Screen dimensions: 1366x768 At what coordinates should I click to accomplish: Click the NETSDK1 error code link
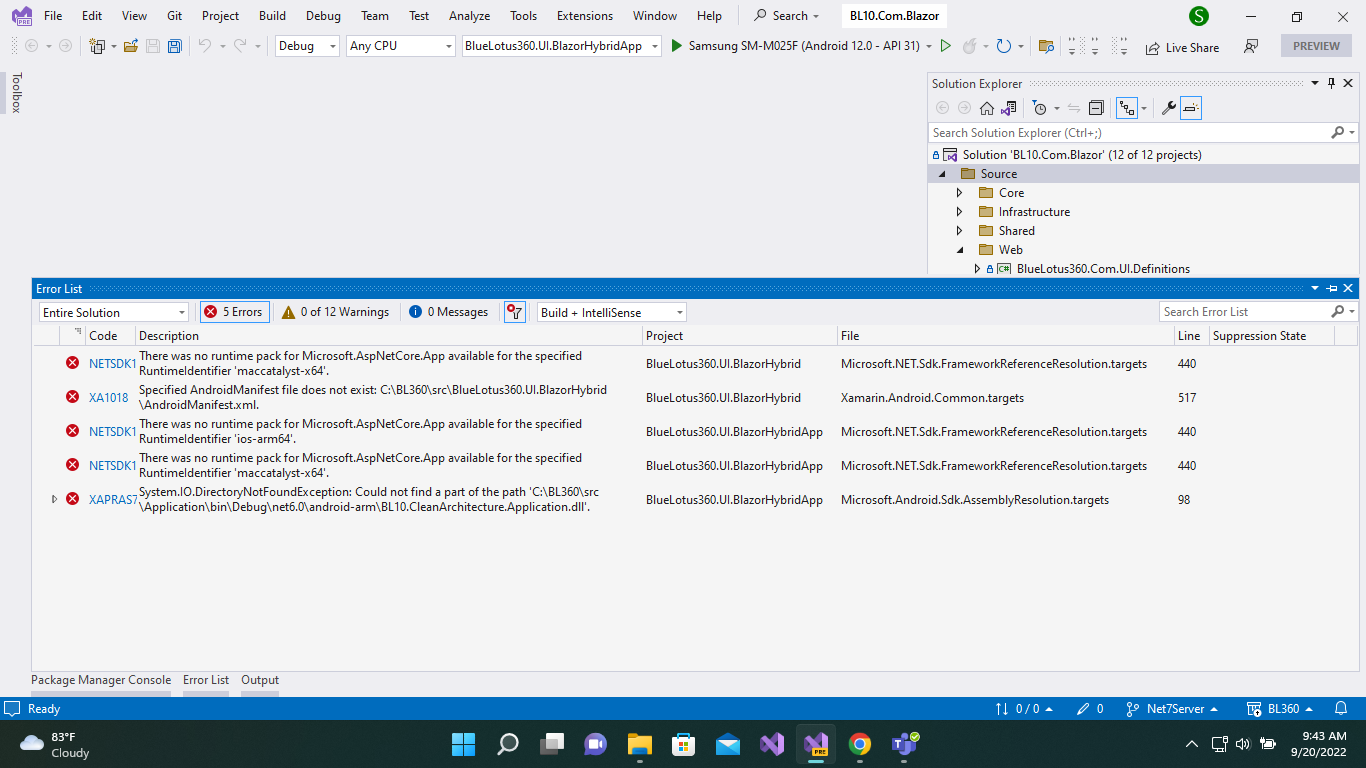[x=111, y=363]
